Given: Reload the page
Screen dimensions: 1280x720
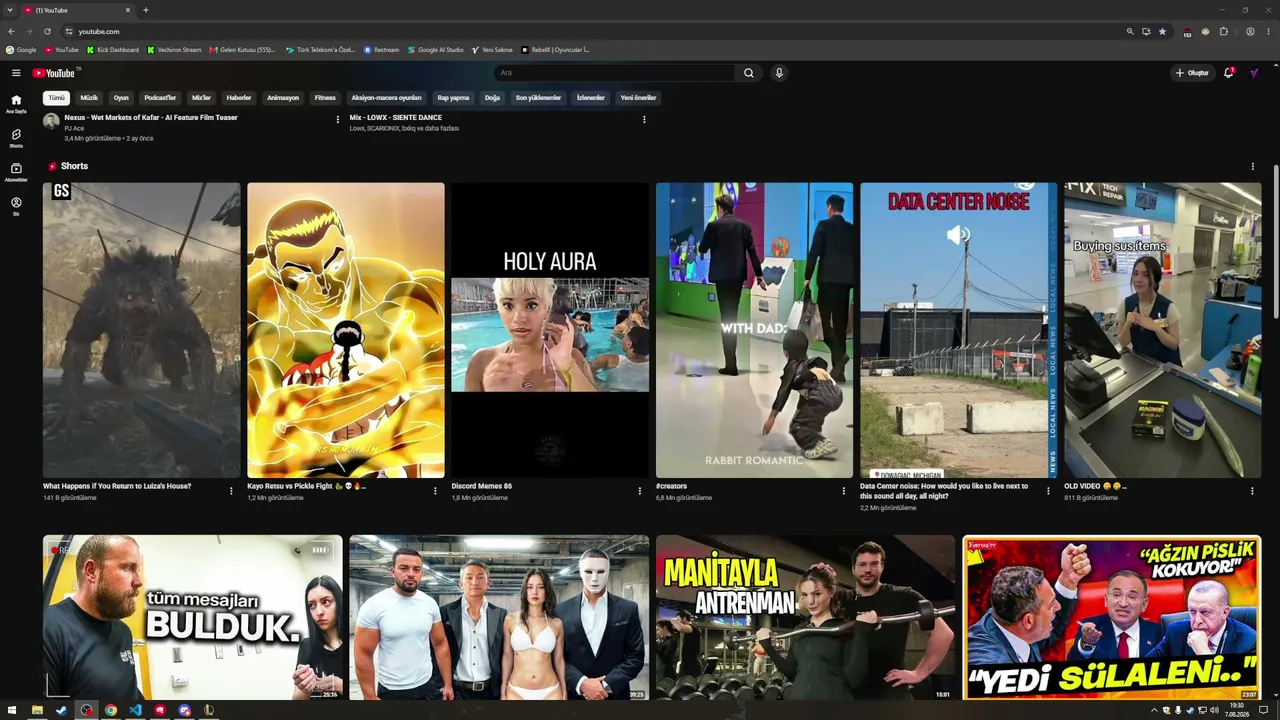Looking at the screenshot, I should point(47,31).
